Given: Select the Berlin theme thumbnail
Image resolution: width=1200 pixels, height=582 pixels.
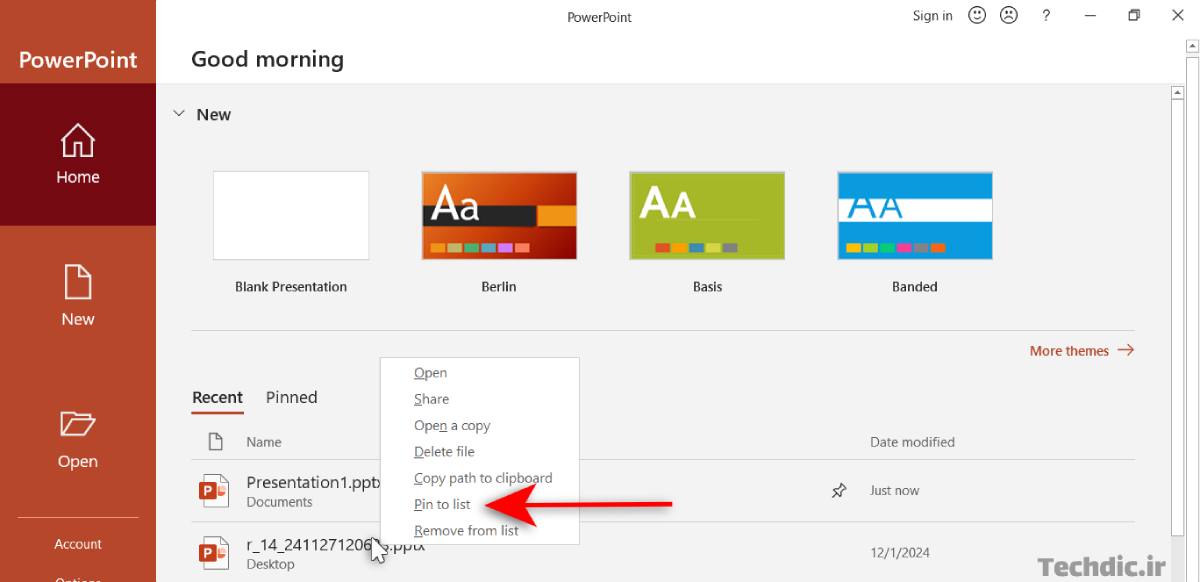Looking at the screenshot, I should pyautogui.click(x=499, y=216).
